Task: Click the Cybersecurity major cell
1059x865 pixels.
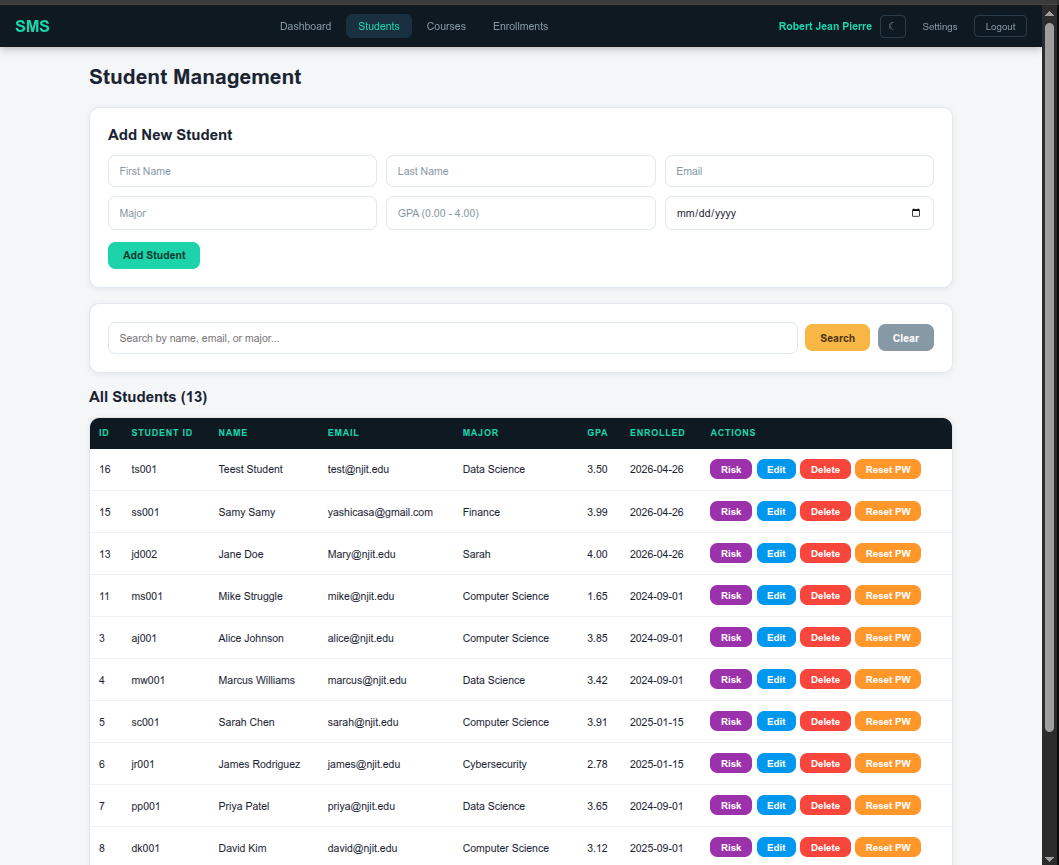Action: click(494, 764)
